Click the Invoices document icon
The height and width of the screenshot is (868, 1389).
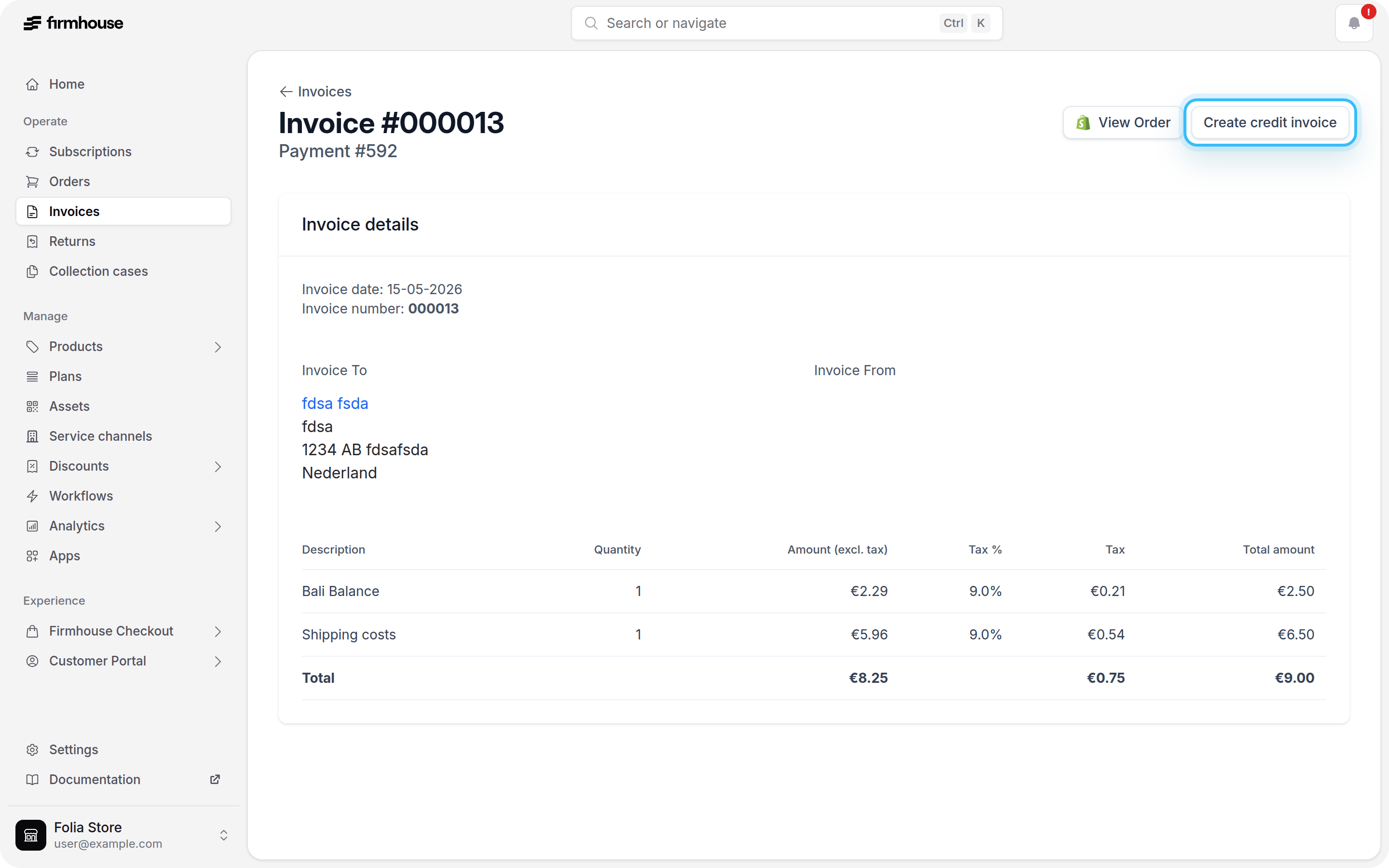pyautogui.click(x=32, y=211)
